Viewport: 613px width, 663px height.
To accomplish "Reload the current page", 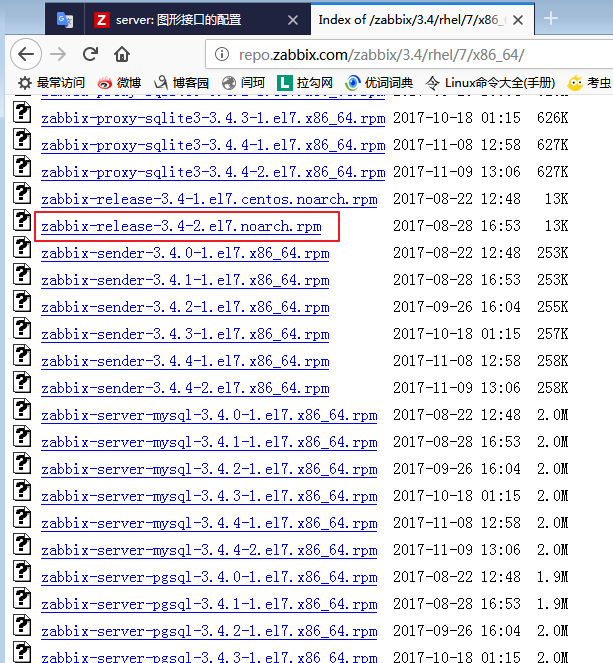I will (x=90, y=54).
